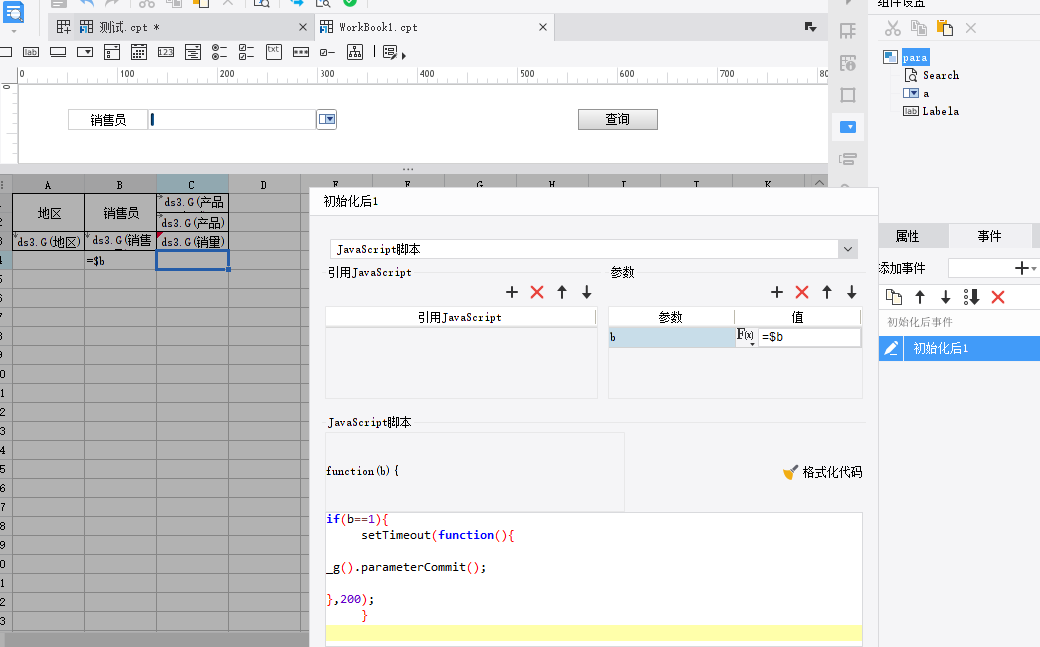Open the JavaScript脚本 event type dropdown
1040x647 pixels.
(848, 250)
